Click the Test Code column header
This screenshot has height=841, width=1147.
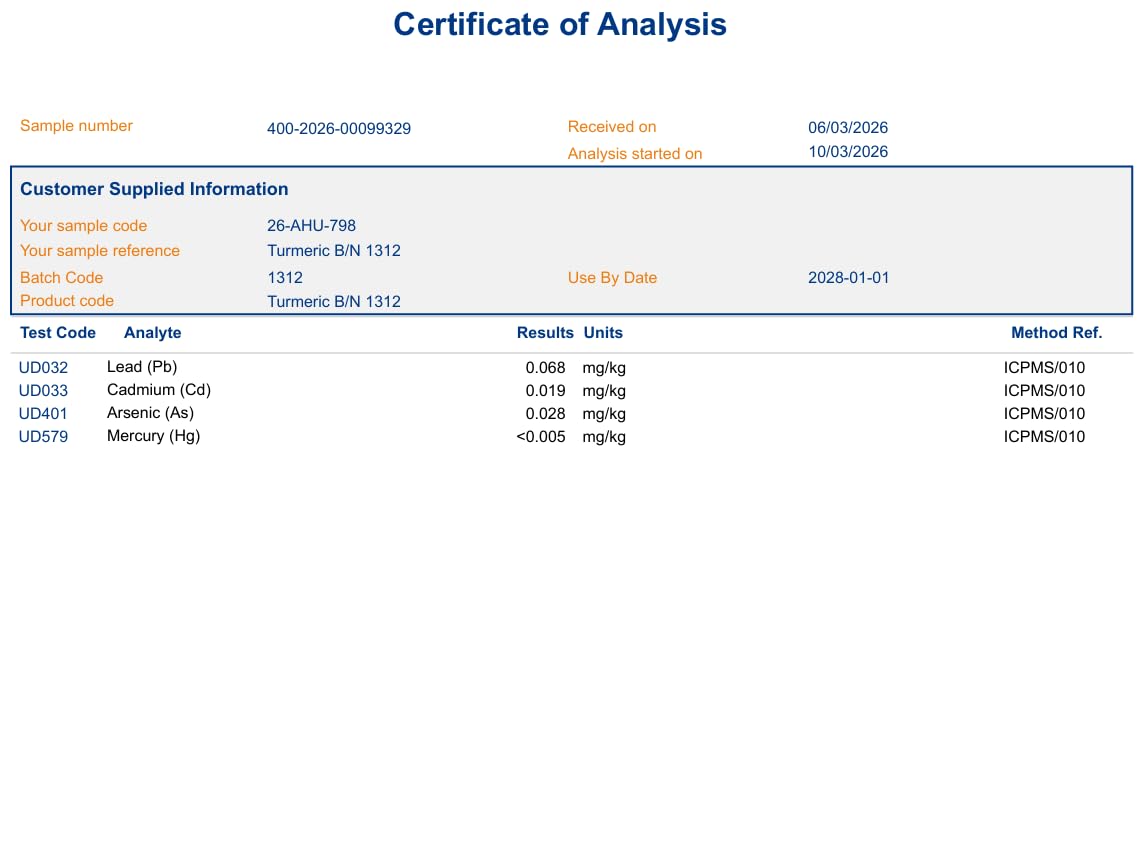pos(58,333)
